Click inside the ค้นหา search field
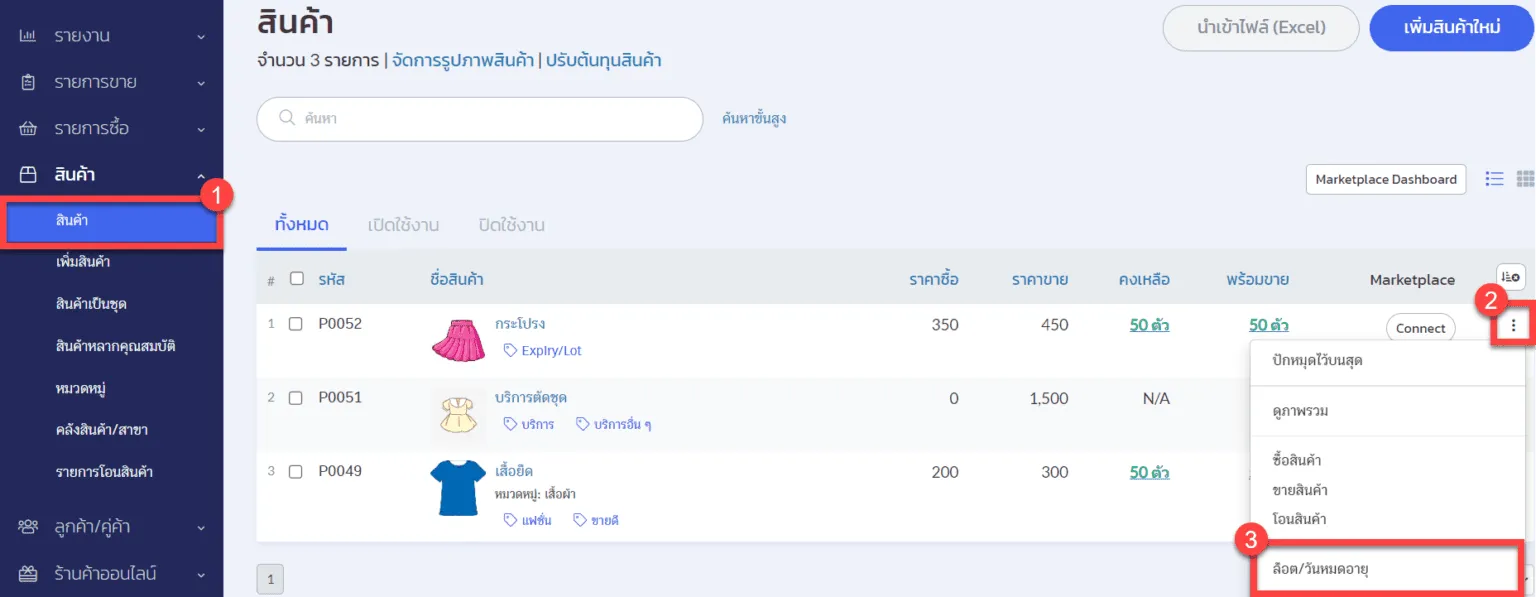The height and width of the screenshot is (597, 1536). 490,119
